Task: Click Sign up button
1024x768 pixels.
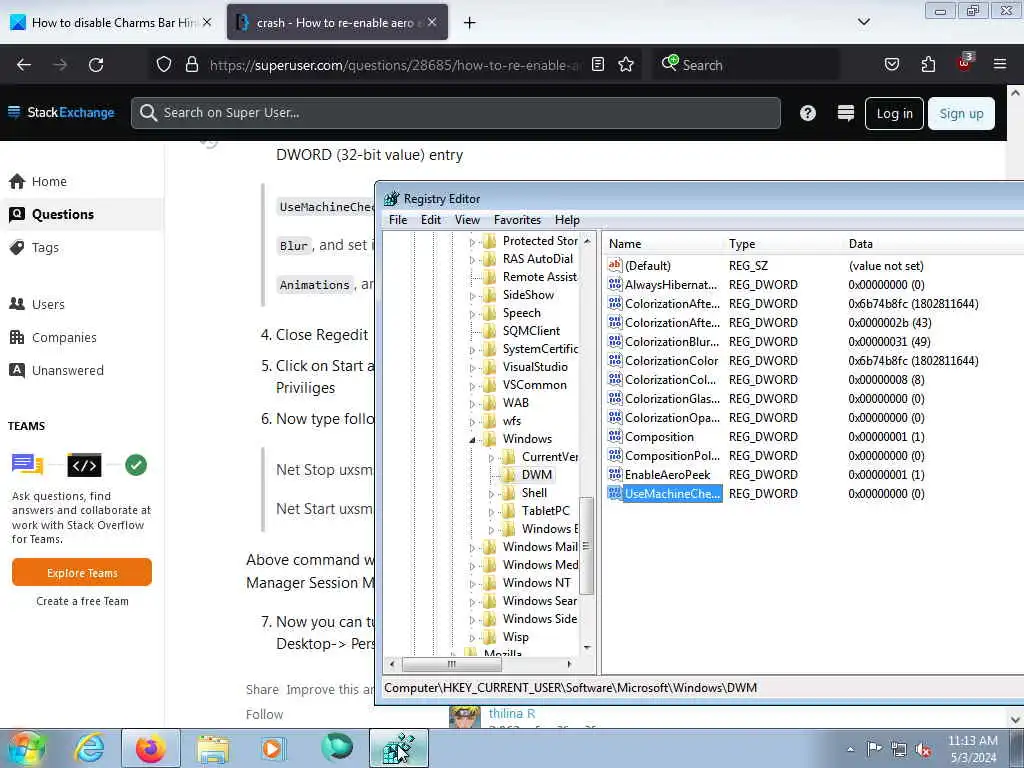Action: click(961, 114)
